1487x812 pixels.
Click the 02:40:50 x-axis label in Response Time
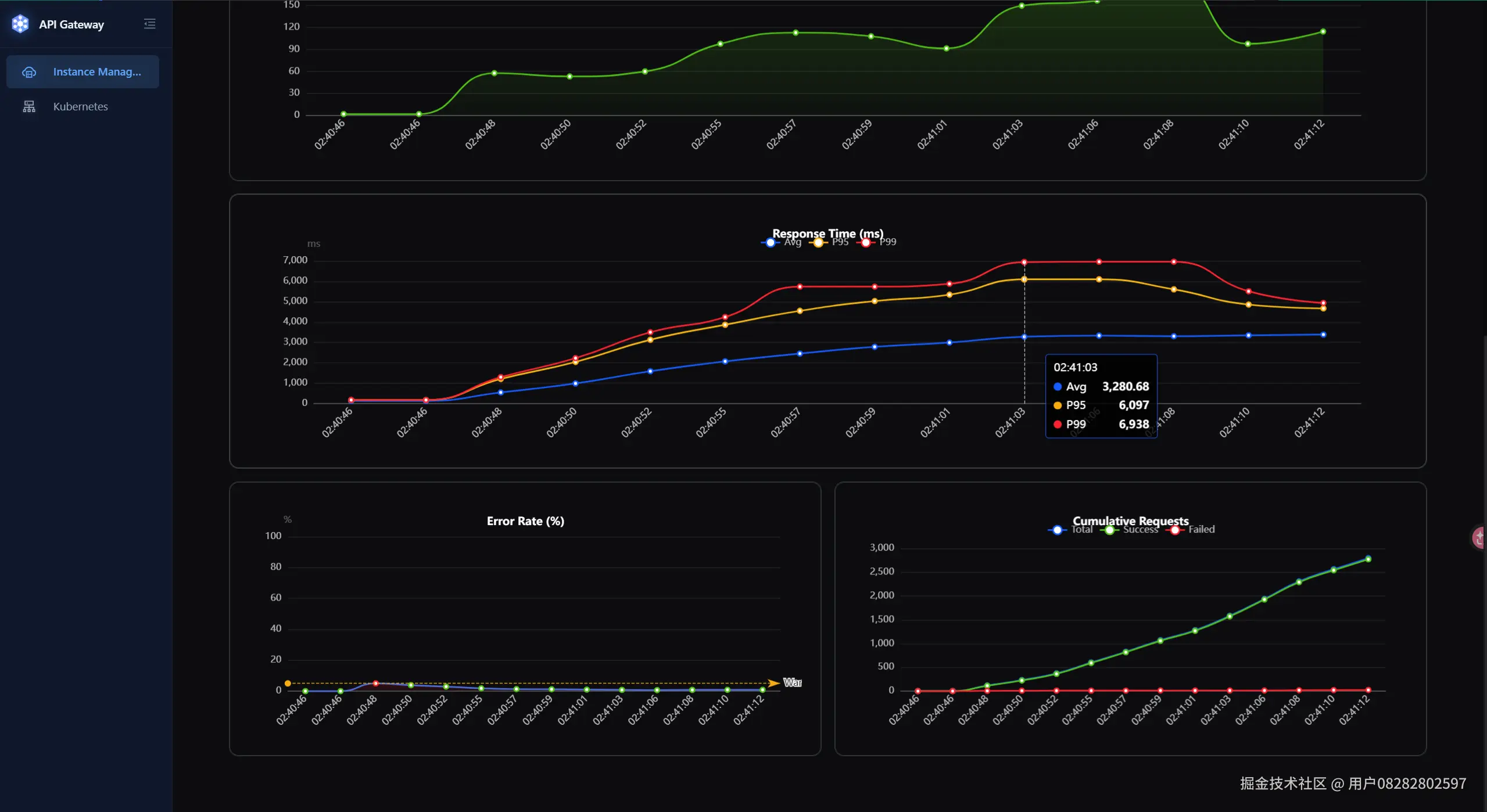tap(561, 422)
